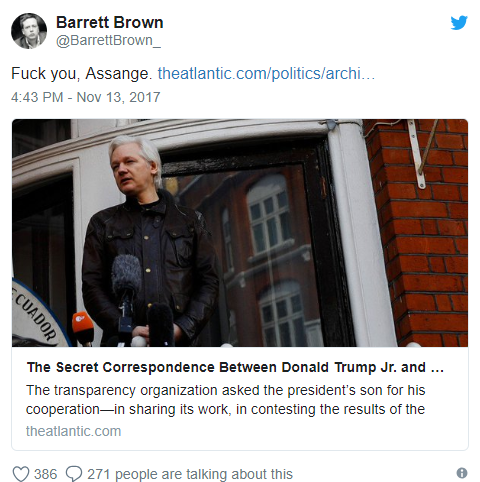Open the Barrett Brown display name
This screenshot has width=480, height=482.
click(x=109, y=23)
